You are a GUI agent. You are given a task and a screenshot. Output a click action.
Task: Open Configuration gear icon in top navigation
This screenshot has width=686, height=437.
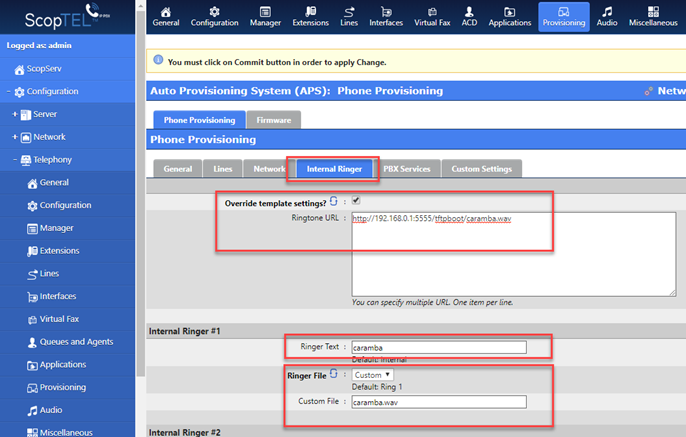coord(214,12)
